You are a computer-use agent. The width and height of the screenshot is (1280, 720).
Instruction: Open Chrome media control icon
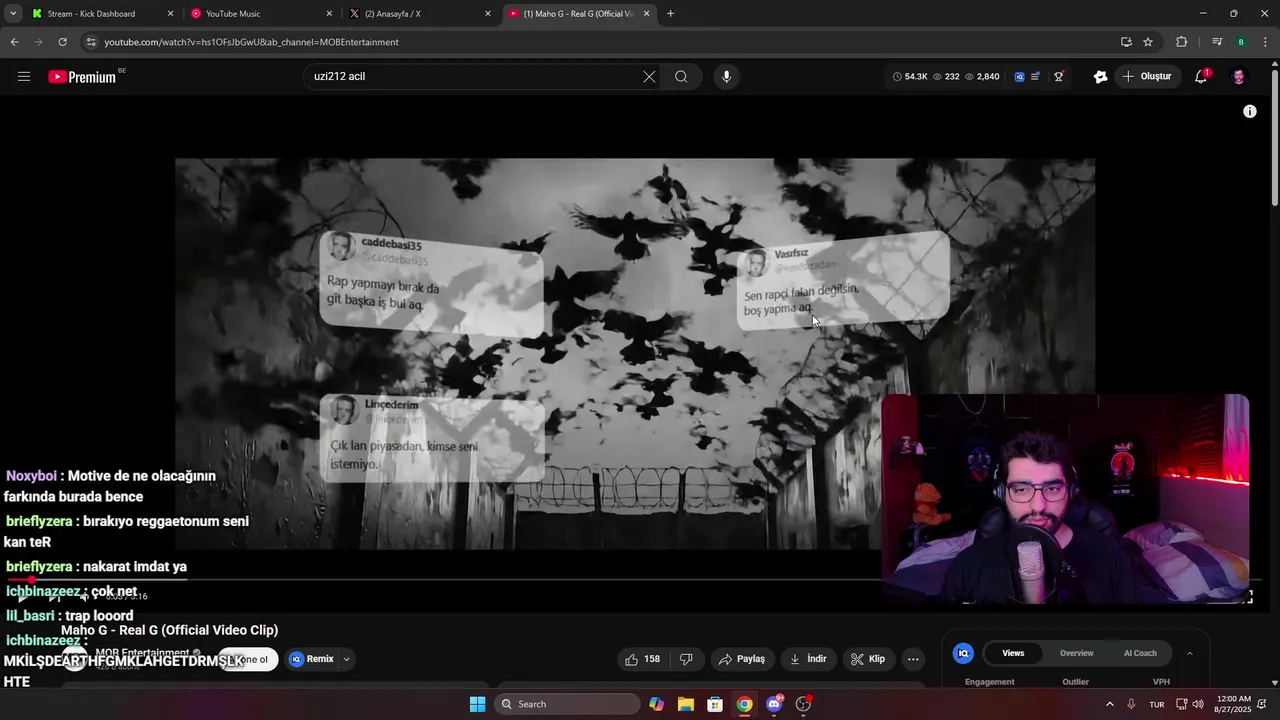1217,42
